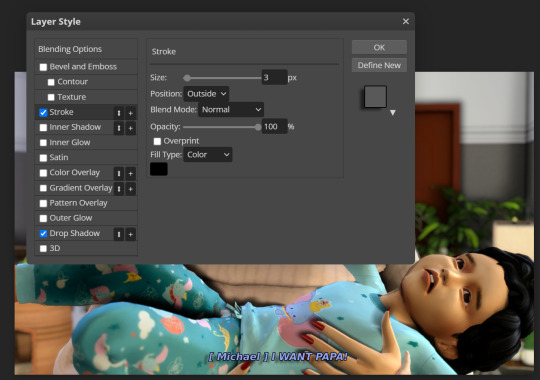
Task: Click the Color Overlay reorder arrows icon
Action: (x=119, y=173)
